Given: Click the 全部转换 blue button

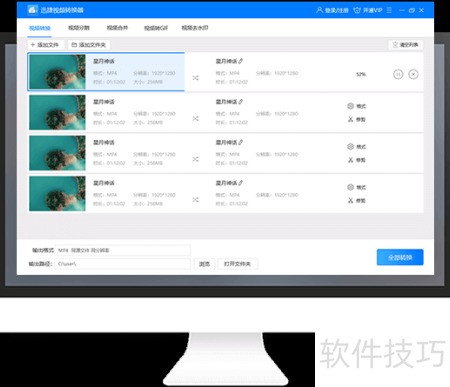Looking at the screenshot, I should click(x=400, y=257).
